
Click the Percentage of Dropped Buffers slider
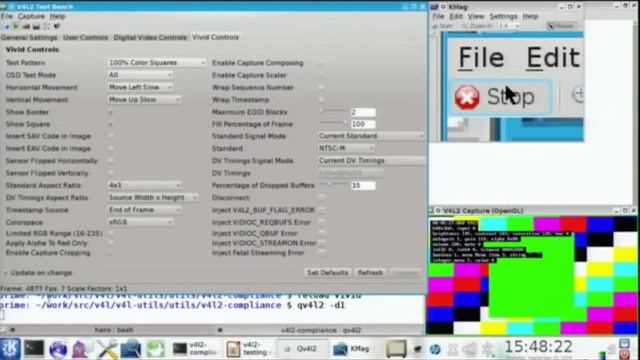click(x=333, y=184)
